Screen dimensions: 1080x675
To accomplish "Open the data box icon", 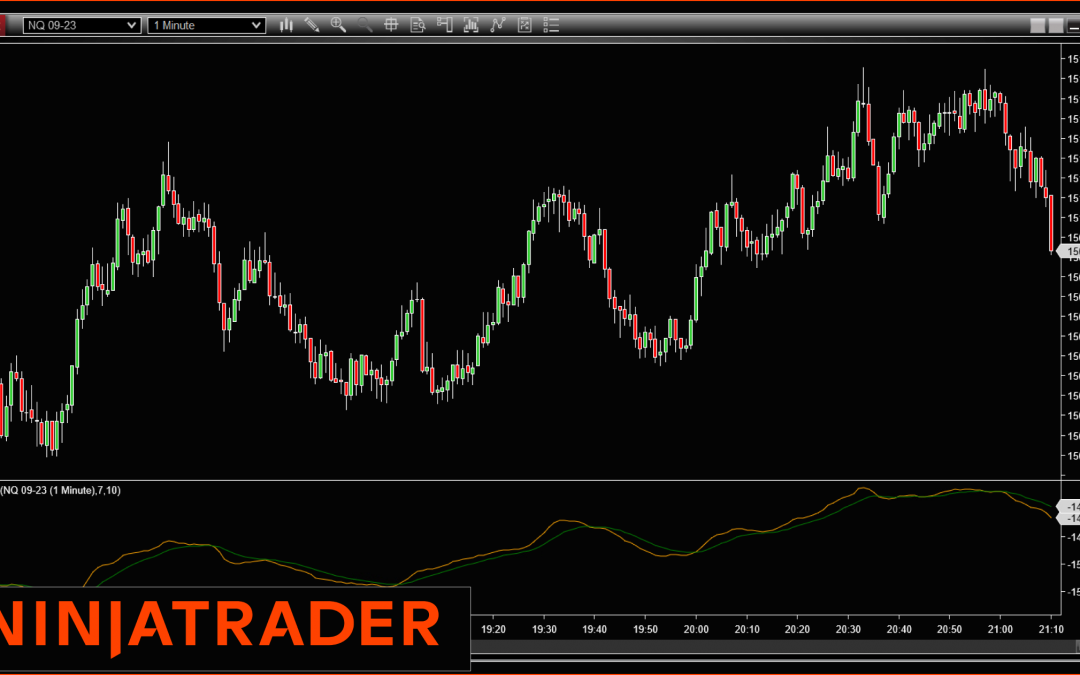I will [417, 25].
